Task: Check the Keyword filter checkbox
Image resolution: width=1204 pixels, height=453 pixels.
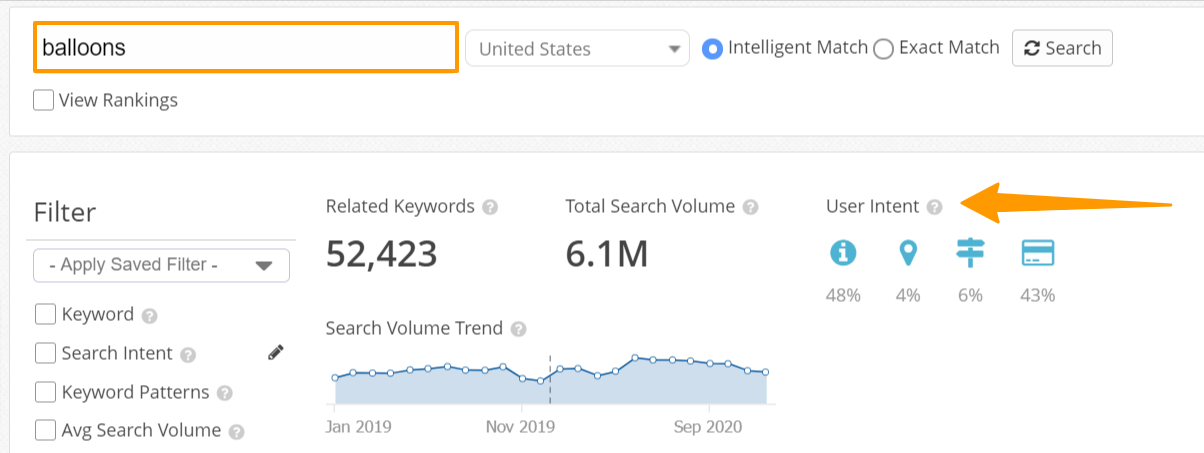Action: click(45, 314)
